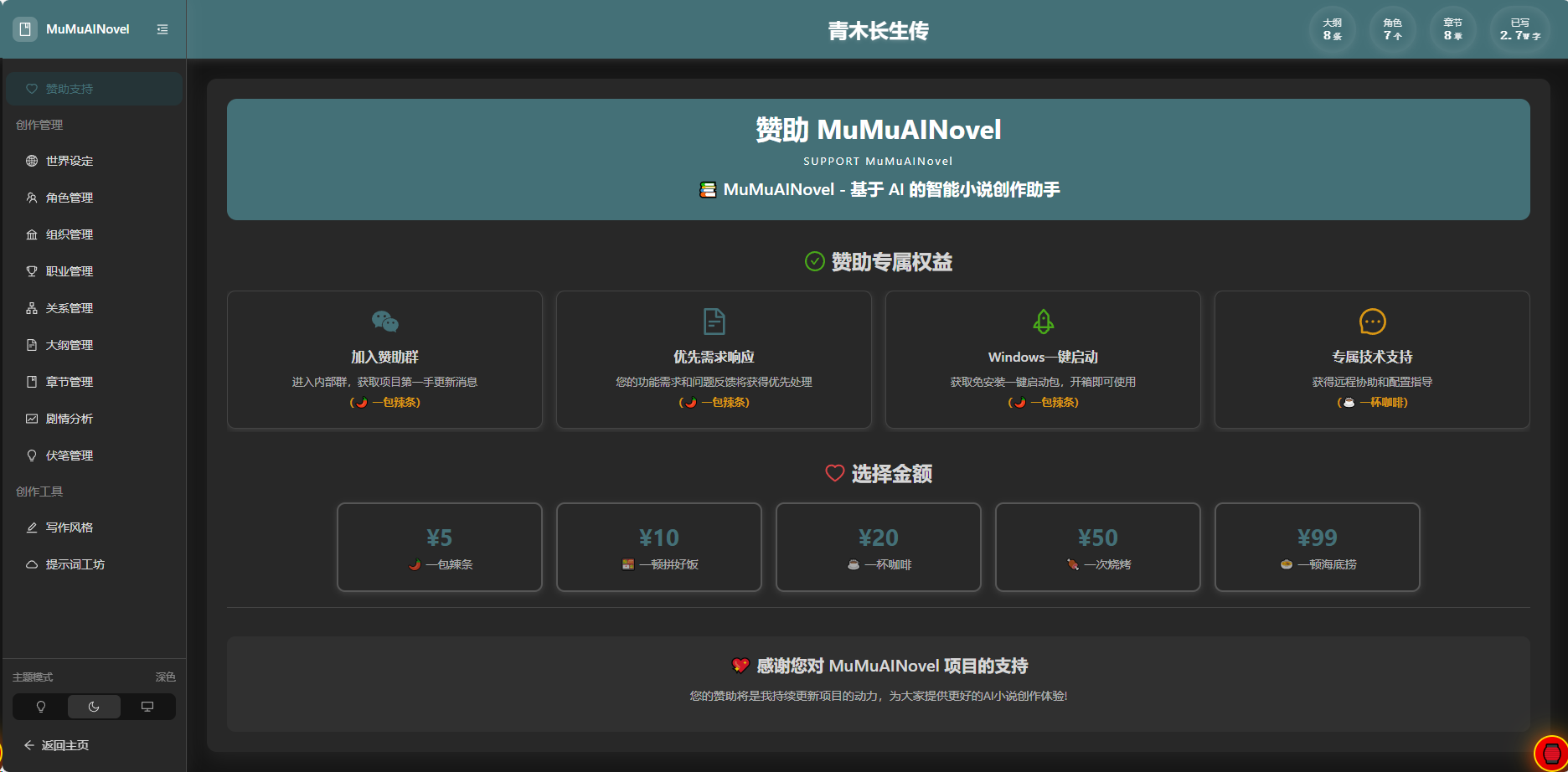The width and height of the screenshot is (1568, 772).
Task: Click the red floating button at bottom right
Action: 1550,754
